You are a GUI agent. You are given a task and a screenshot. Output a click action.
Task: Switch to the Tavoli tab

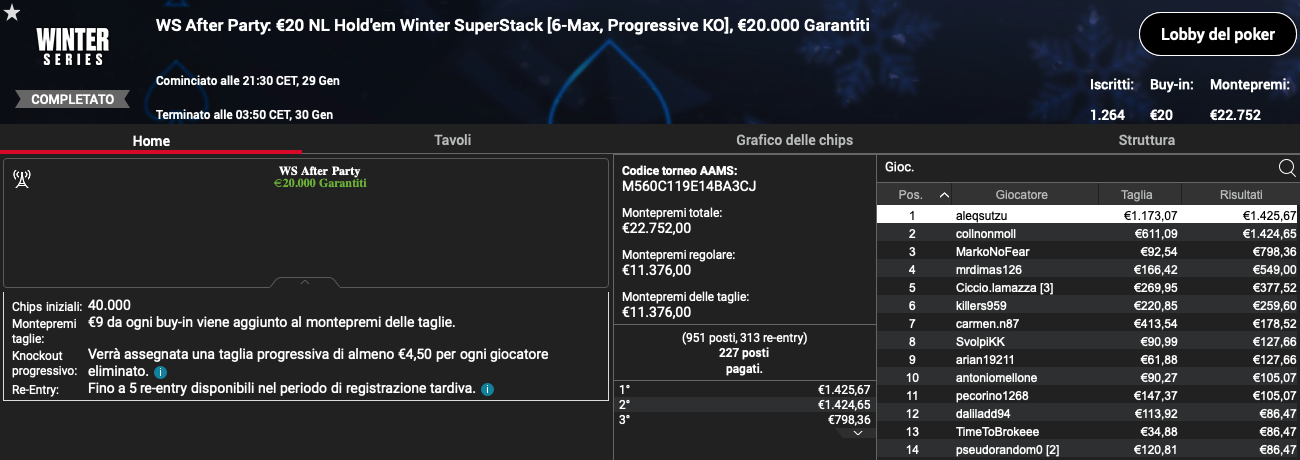[452, 140]
